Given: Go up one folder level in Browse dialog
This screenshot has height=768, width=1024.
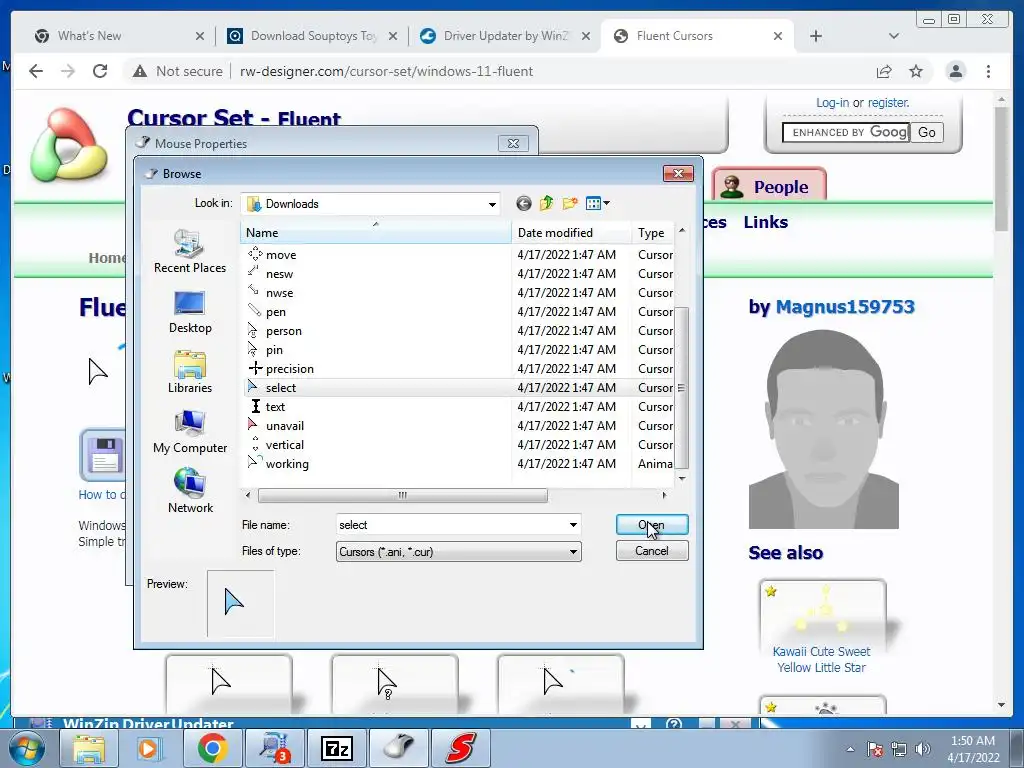Looking at the screenshot, I should point(547,204).
